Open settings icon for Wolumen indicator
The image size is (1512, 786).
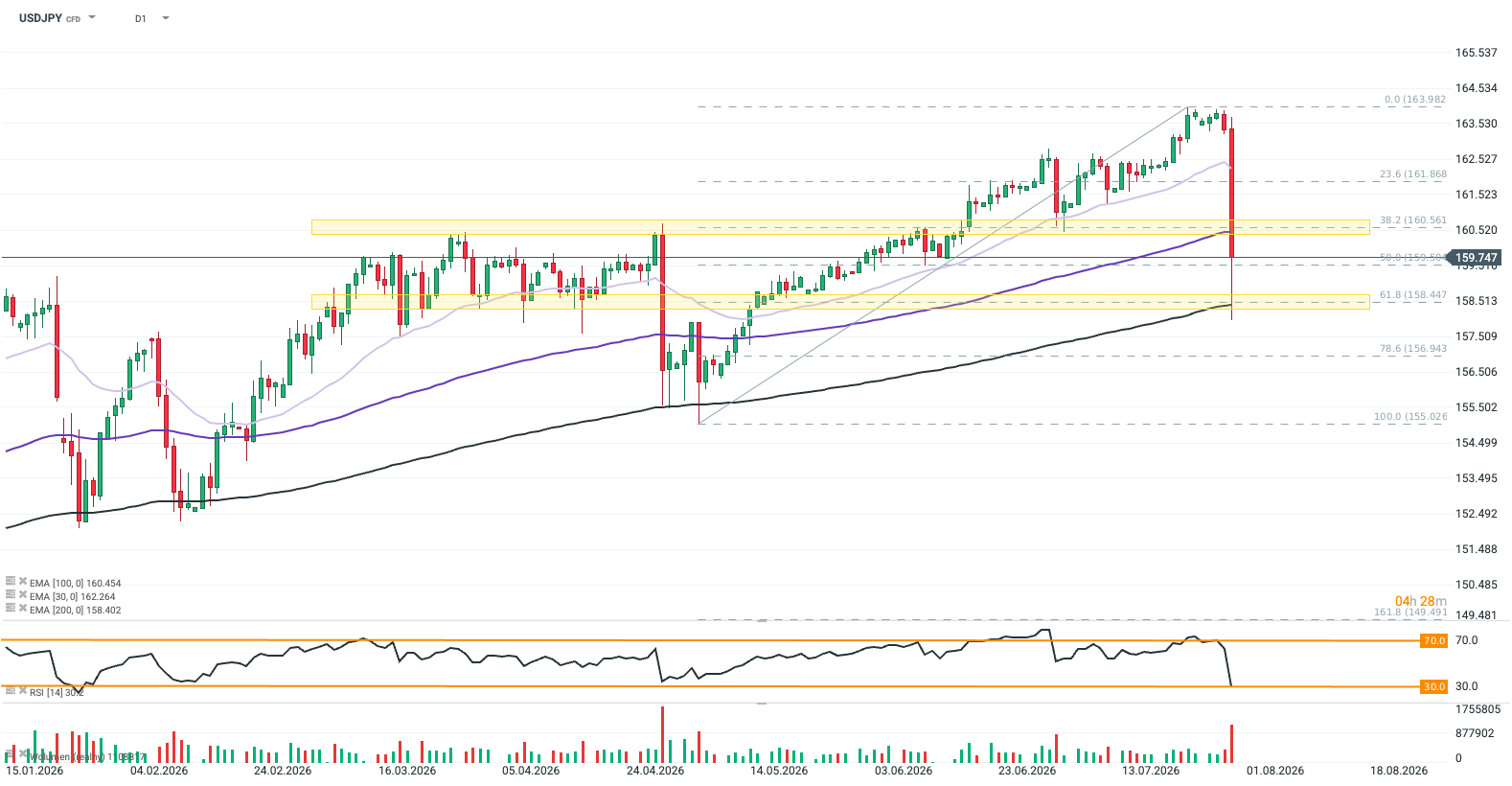(x=11, y=755)
